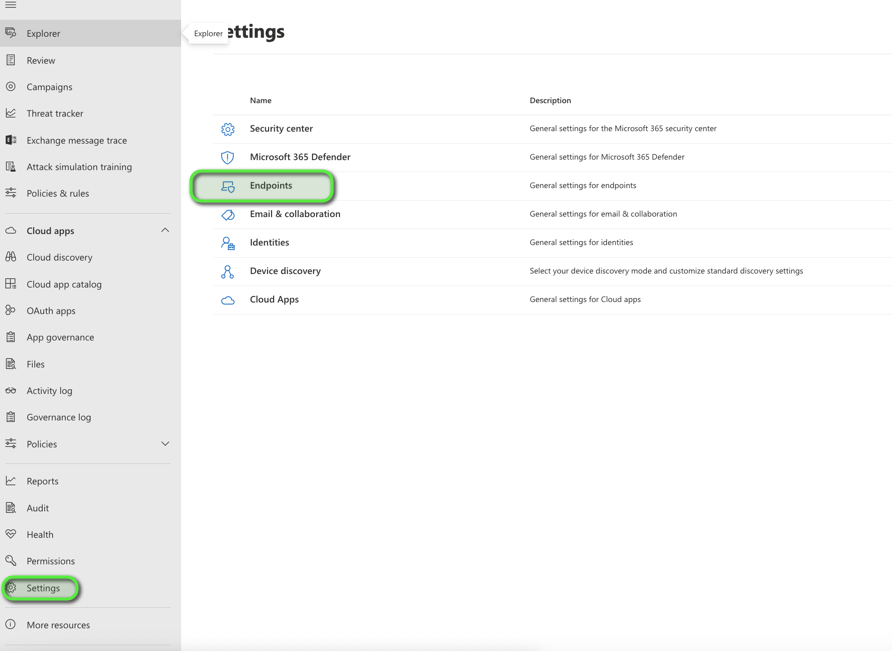
Task: Expand the Policies submenu chevron
Action: point(165,444)
